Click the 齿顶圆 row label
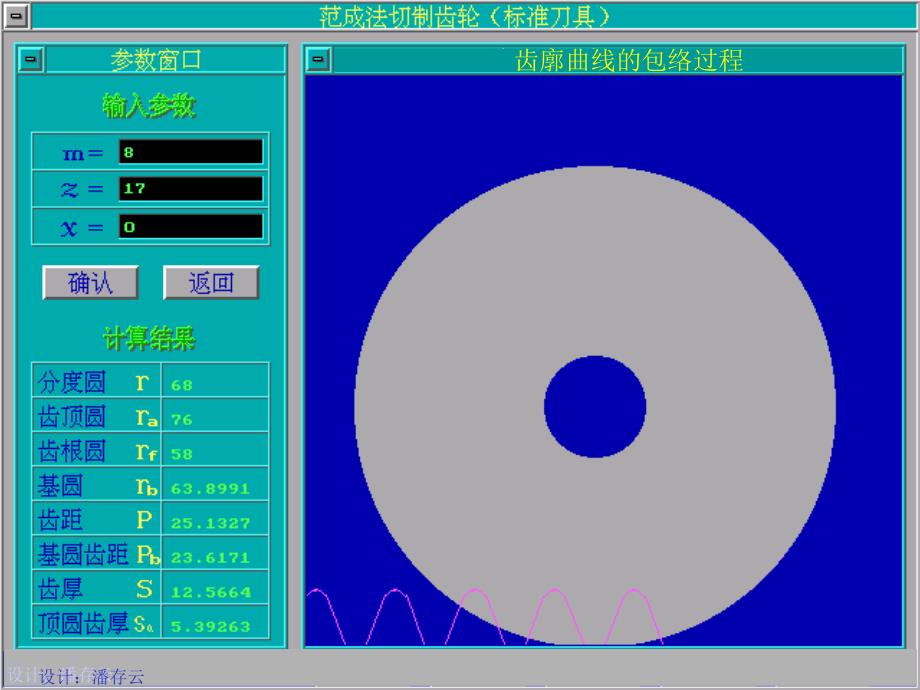This screenshot has height=690, width=920. (72, 417)
